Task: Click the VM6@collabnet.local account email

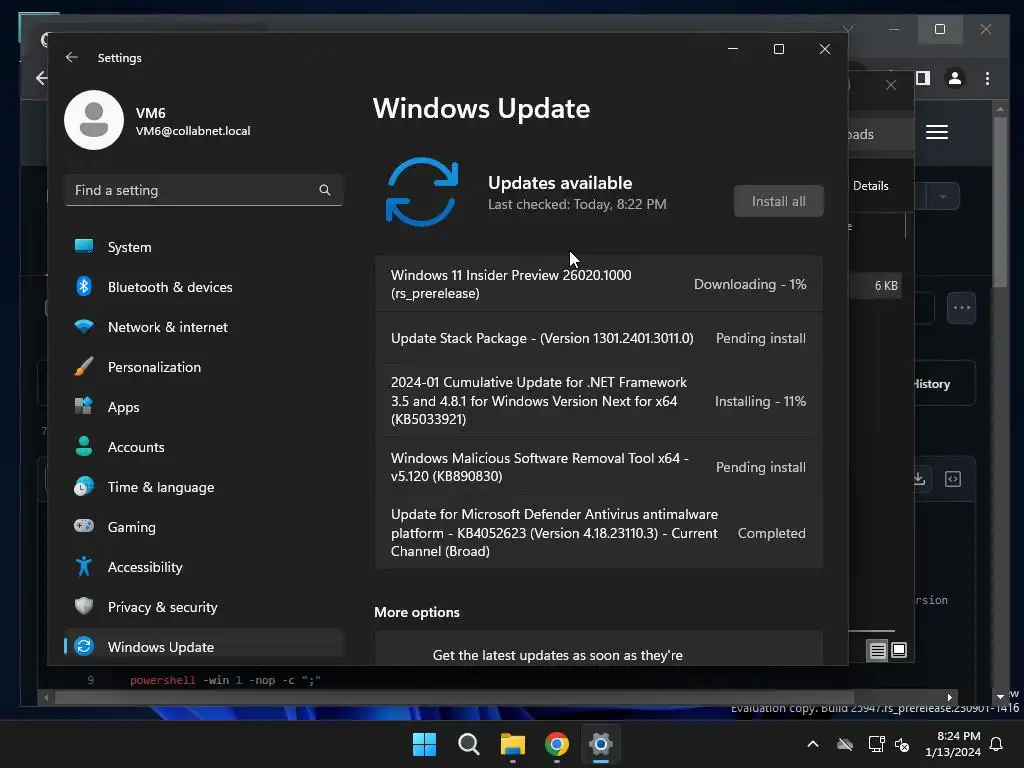Action: 193,131
